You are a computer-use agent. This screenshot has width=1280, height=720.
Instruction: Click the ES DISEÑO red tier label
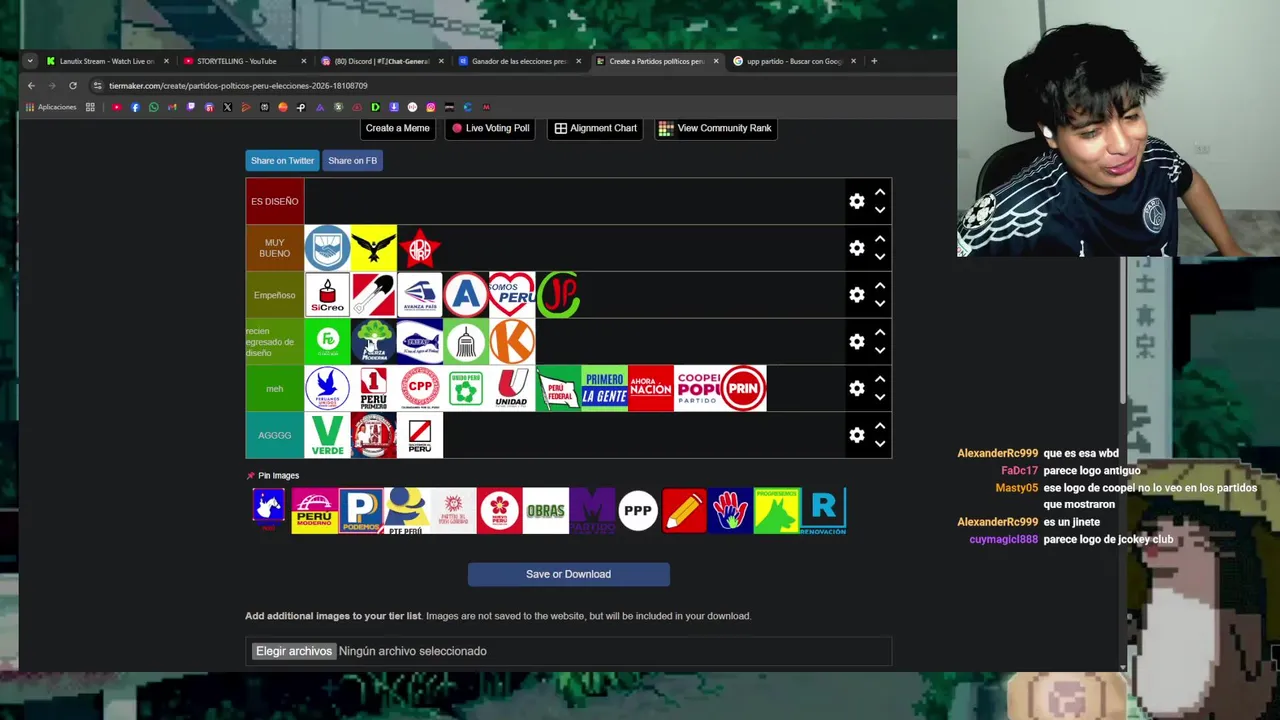point(275,201)
